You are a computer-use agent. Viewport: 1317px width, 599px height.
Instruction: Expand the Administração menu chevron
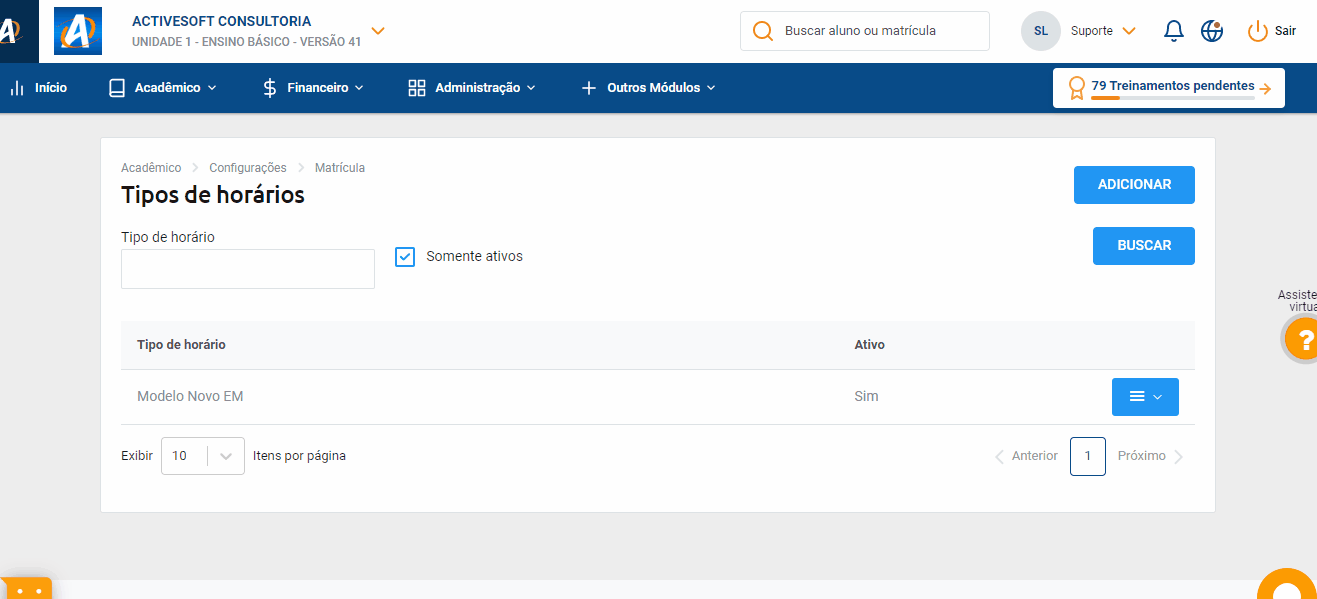pyautogui.click(x=531, y=88)
